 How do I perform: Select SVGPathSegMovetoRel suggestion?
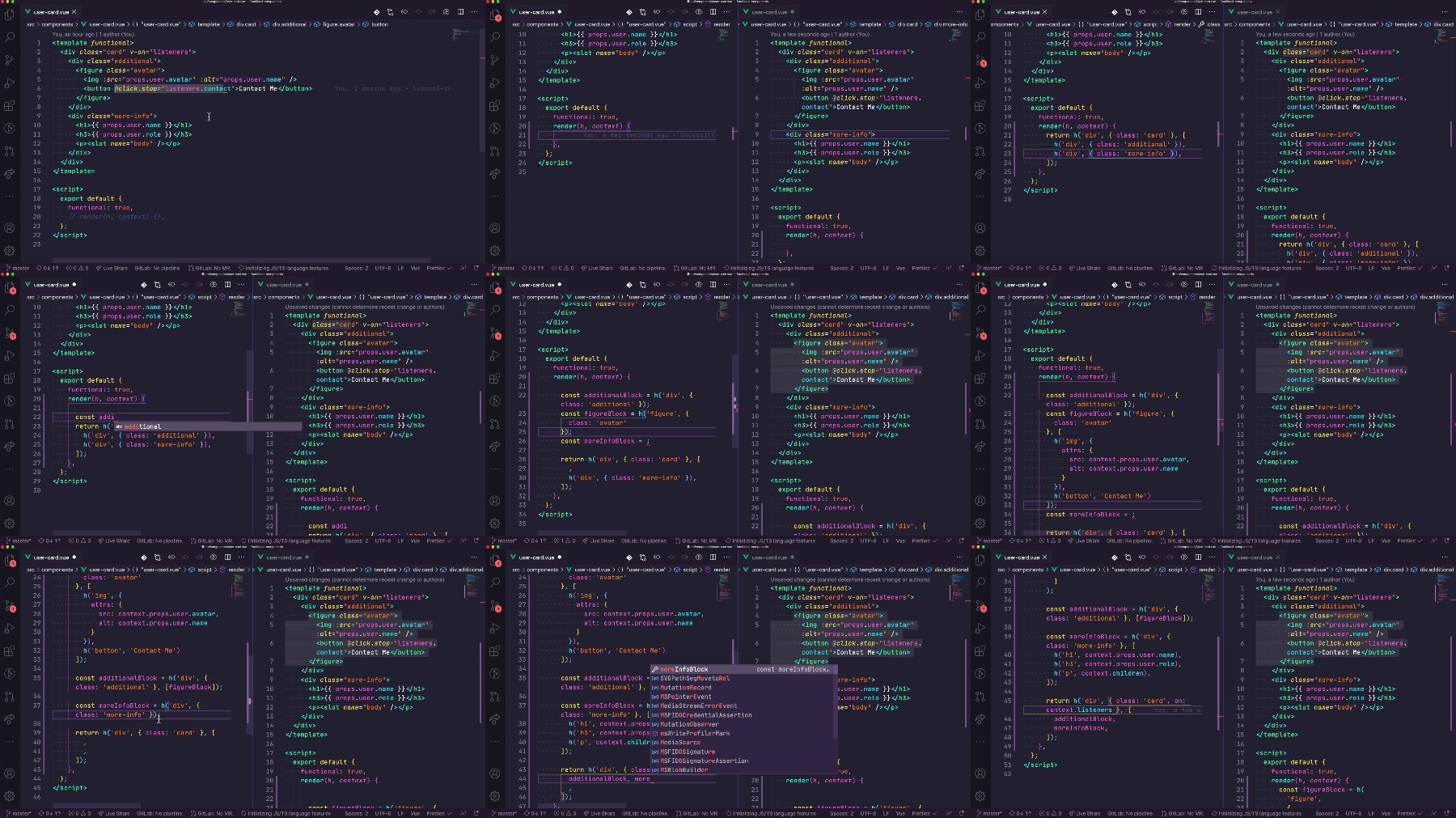[x=743, y=678]
